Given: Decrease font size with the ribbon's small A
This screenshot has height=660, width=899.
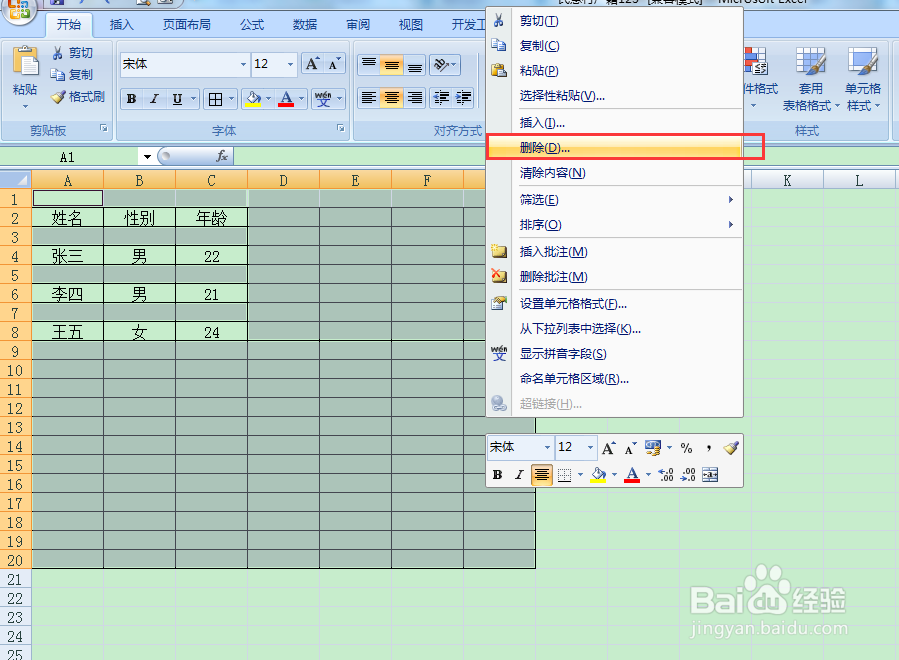Looking at the screenshot, I should tap(334, 64).
